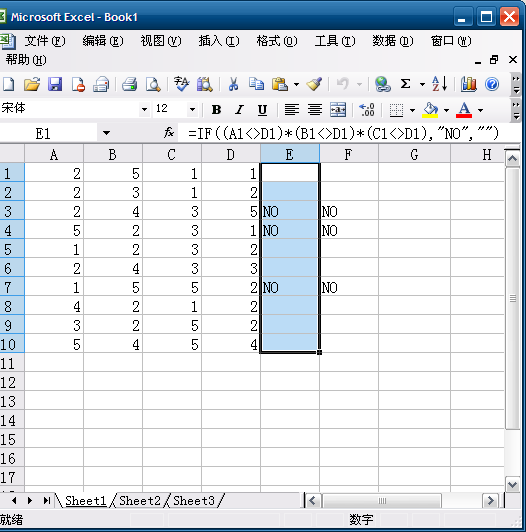Expand the font name dropdown 宋体
This screenshot has height=532, width=526.
(144, 110)
